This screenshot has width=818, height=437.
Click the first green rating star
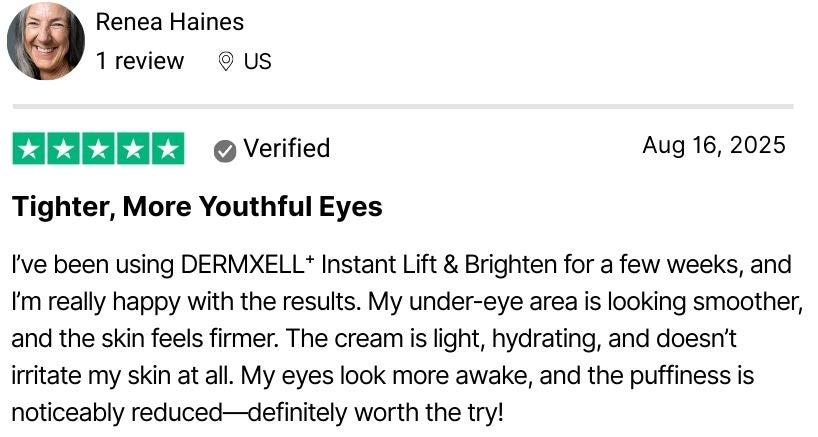point(30,149)
